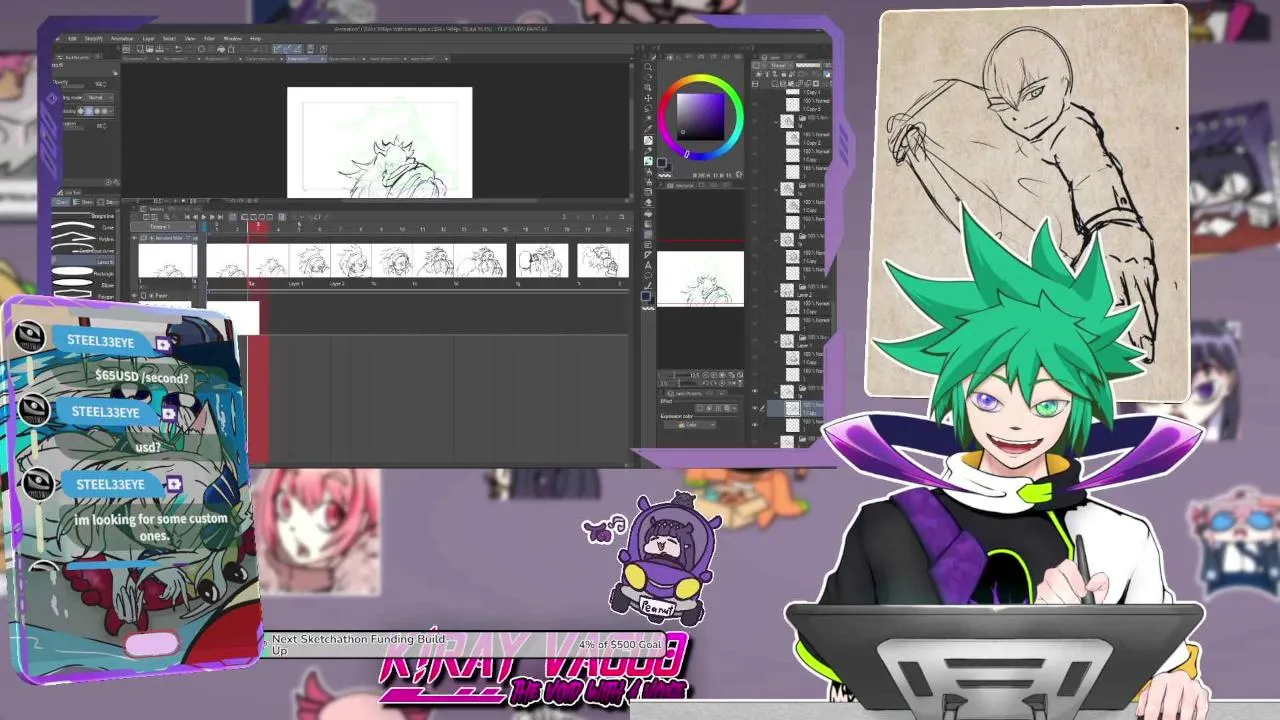Play the animation in Timeline
The image size is (1280, 720).
point(204,217)
